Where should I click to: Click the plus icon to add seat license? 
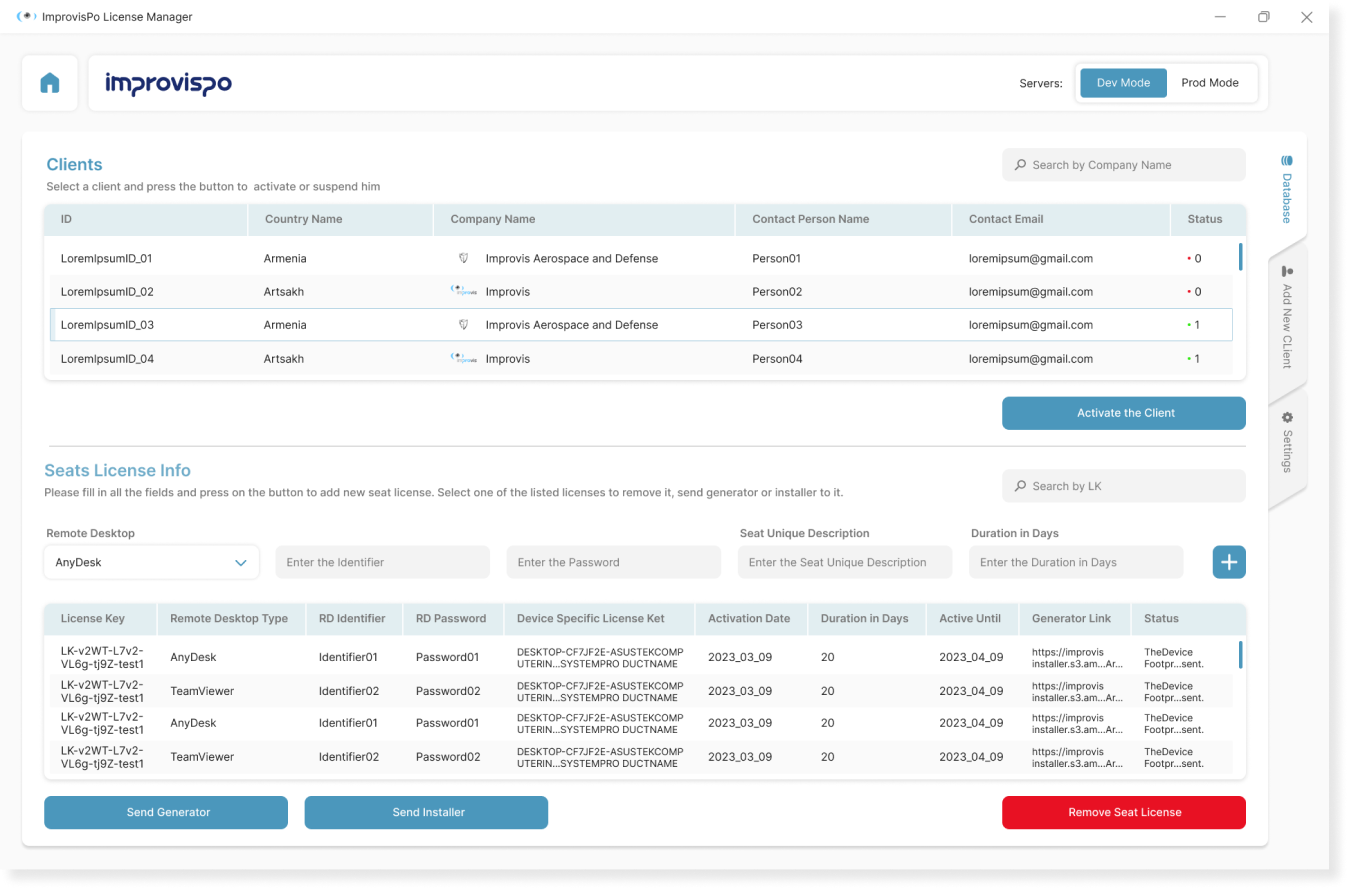coord(1228,562)
